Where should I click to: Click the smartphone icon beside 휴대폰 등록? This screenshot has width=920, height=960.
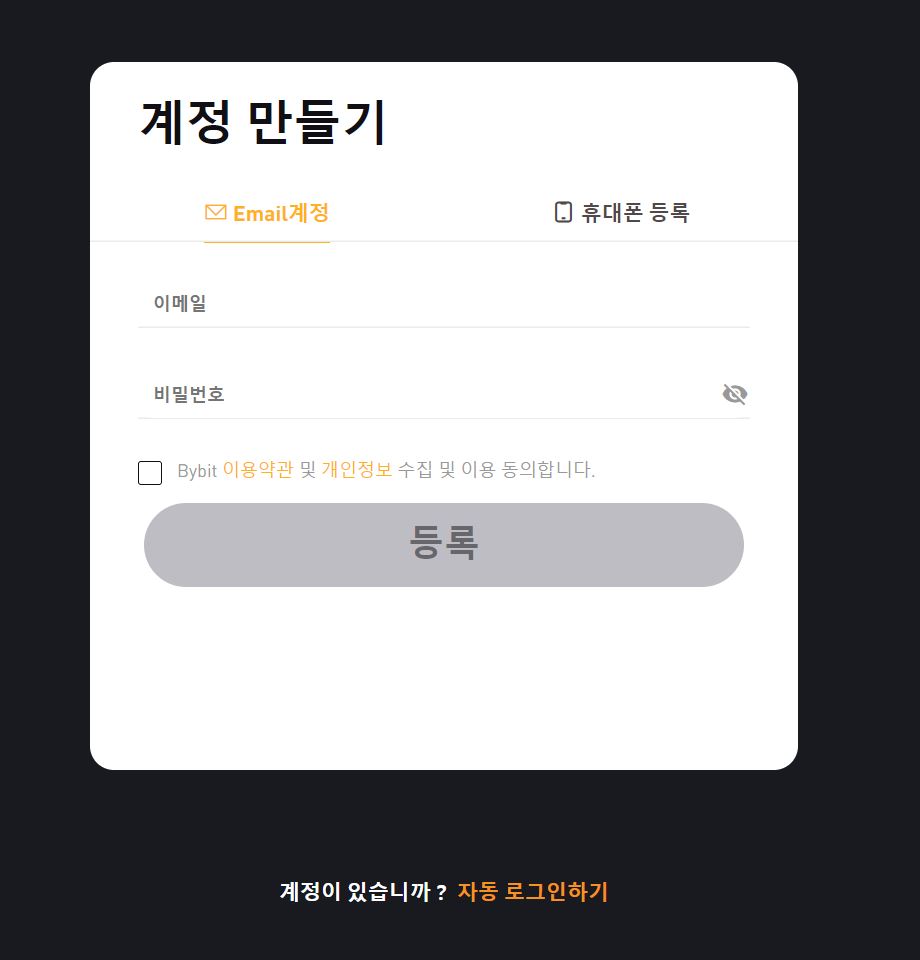coord(563,212)
